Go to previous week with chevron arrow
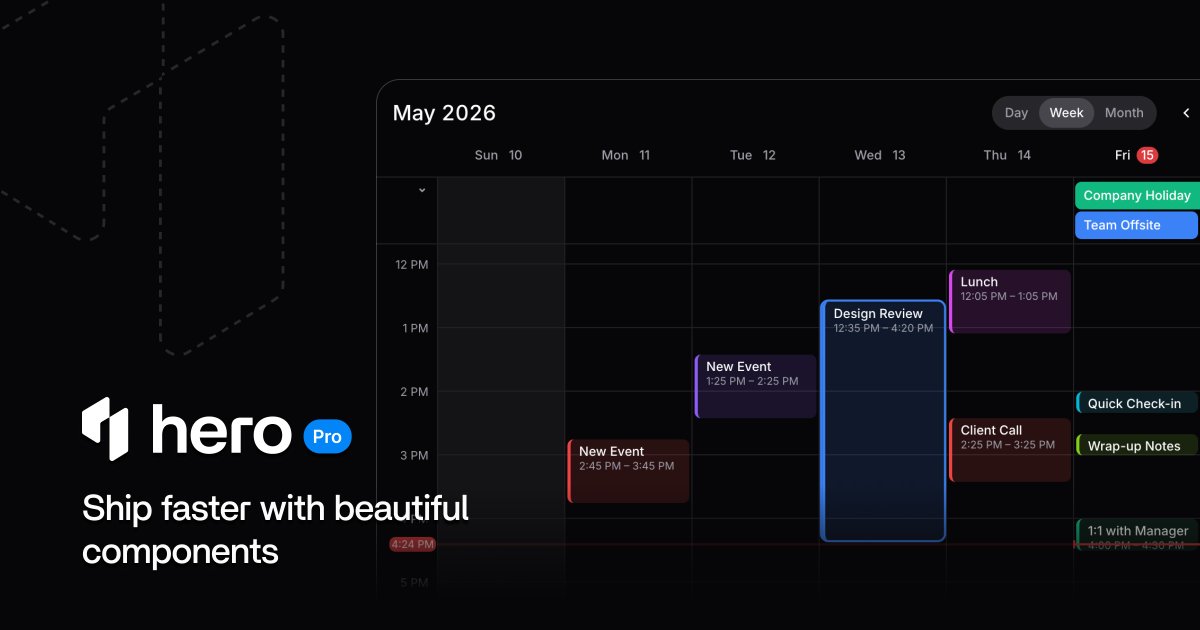The height and width of the screenshot is (630, 1200). coord(1187,113)
